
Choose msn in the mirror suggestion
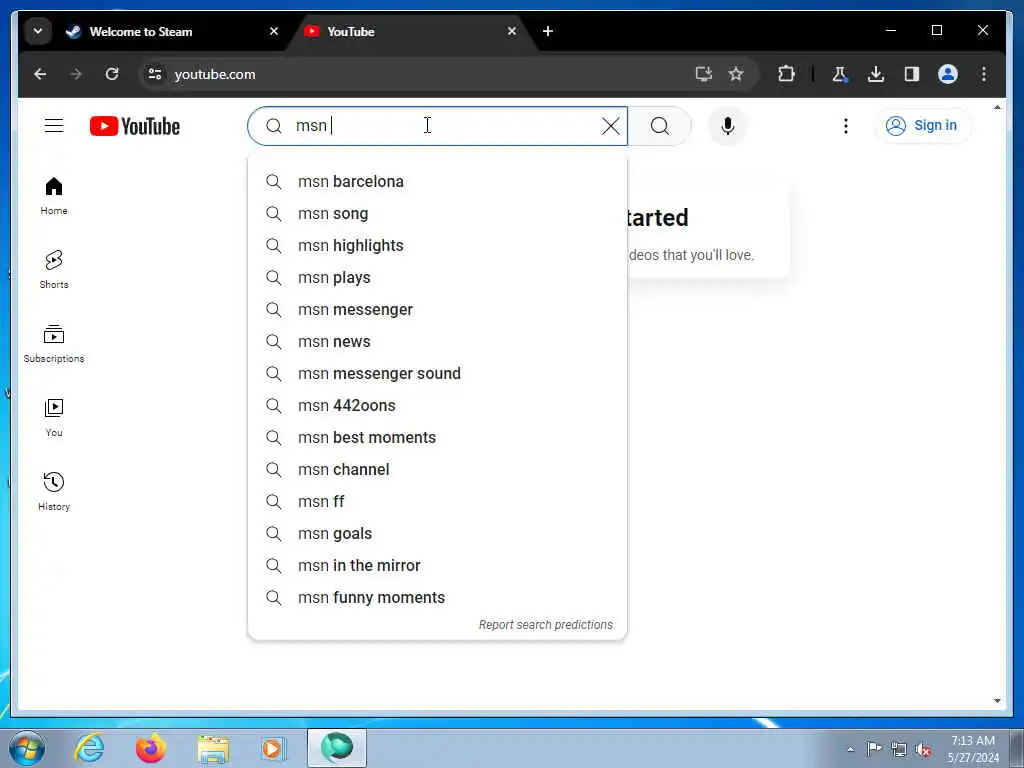coord(438,566)
